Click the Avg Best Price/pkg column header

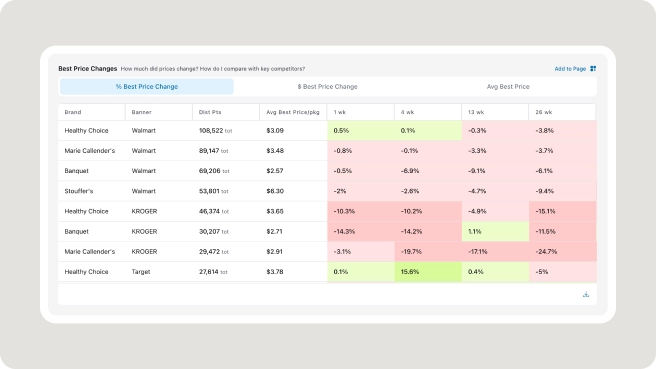coord(293,112)
